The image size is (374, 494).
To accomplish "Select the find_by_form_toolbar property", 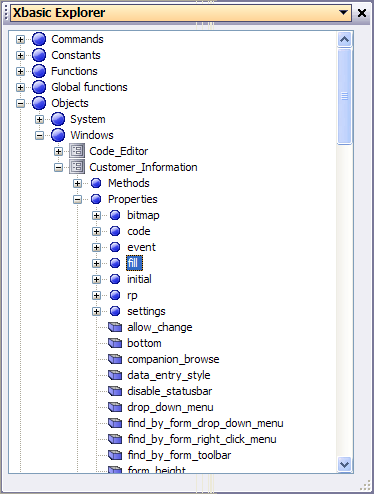I will 179,455.
